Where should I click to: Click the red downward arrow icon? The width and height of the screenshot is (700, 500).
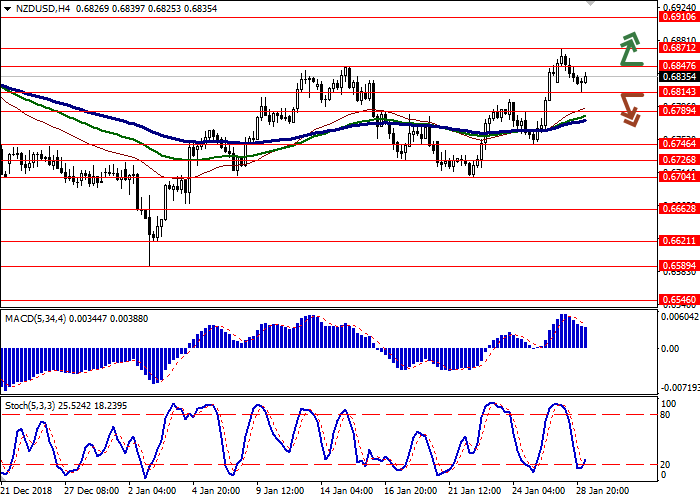(x=630, y=108)
